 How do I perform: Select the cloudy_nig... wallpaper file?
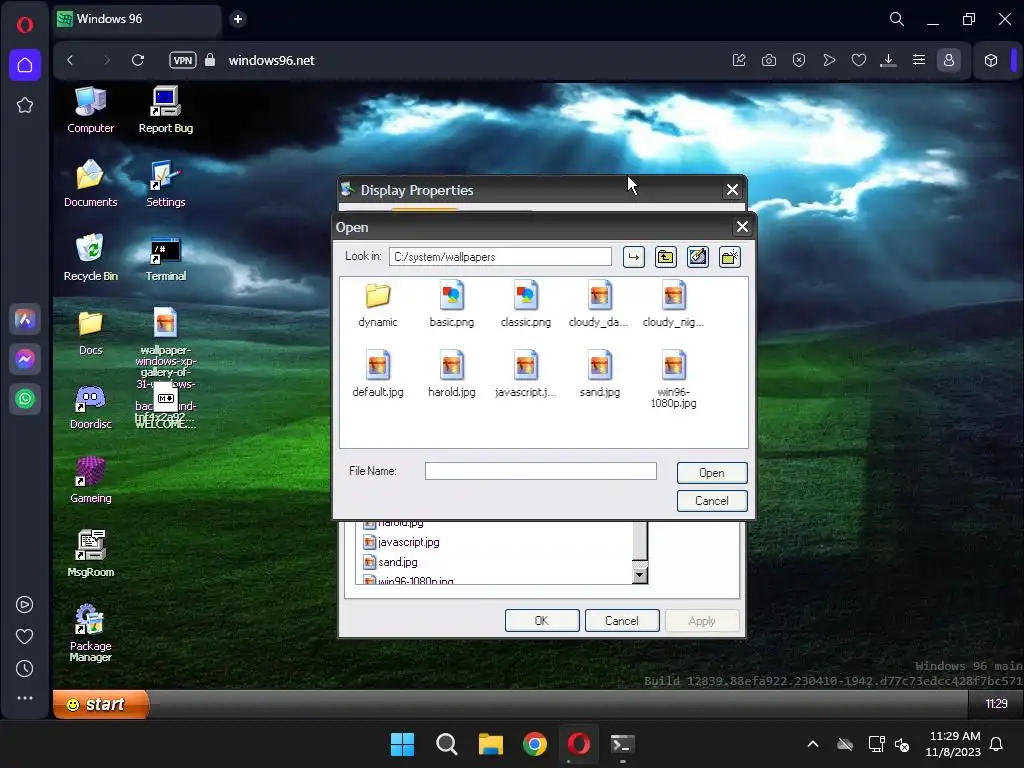673,304
